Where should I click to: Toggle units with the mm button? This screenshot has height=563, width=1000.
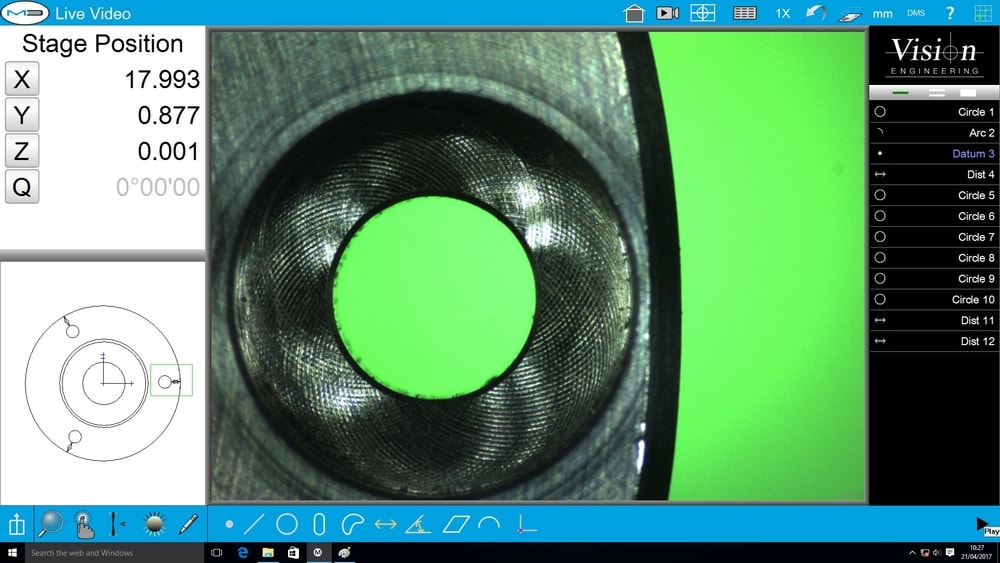[882, 14]
